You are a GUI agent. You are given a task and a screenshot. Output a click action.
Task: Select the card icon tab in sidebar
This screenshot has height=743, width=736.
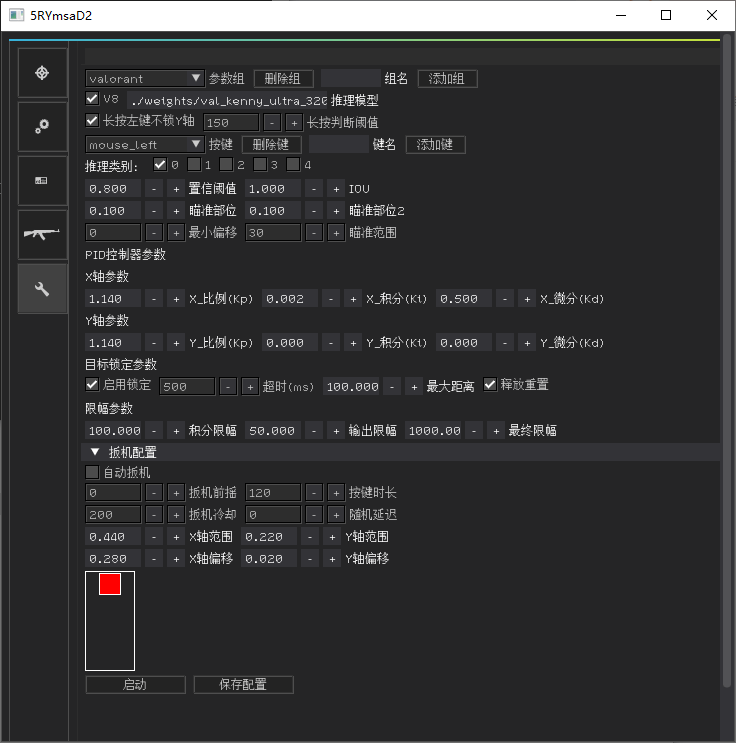tap(42, 181)
